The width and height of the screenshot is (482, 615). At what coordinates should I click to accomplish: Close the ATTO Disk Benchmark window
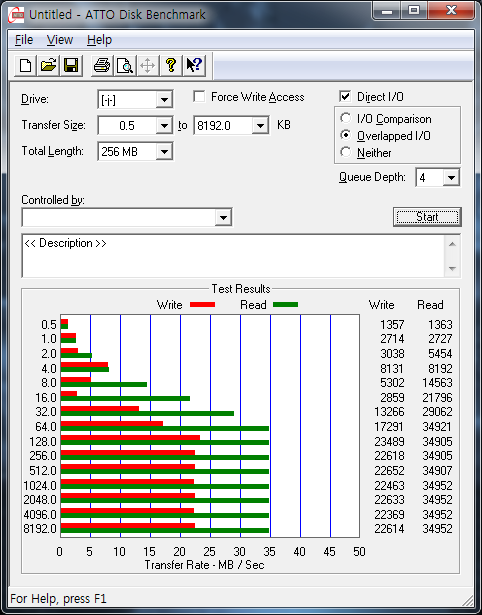click(451, 11)
